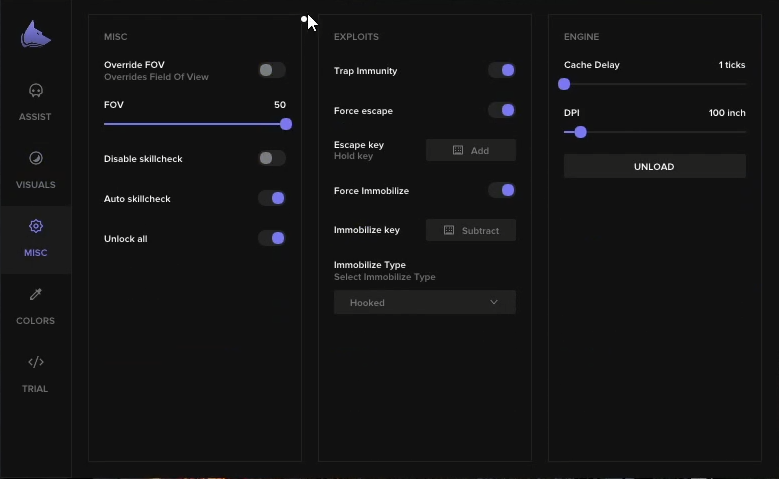Click the DPI slider handle
This screenshot has height=479, width=779.
click(580, 132)
